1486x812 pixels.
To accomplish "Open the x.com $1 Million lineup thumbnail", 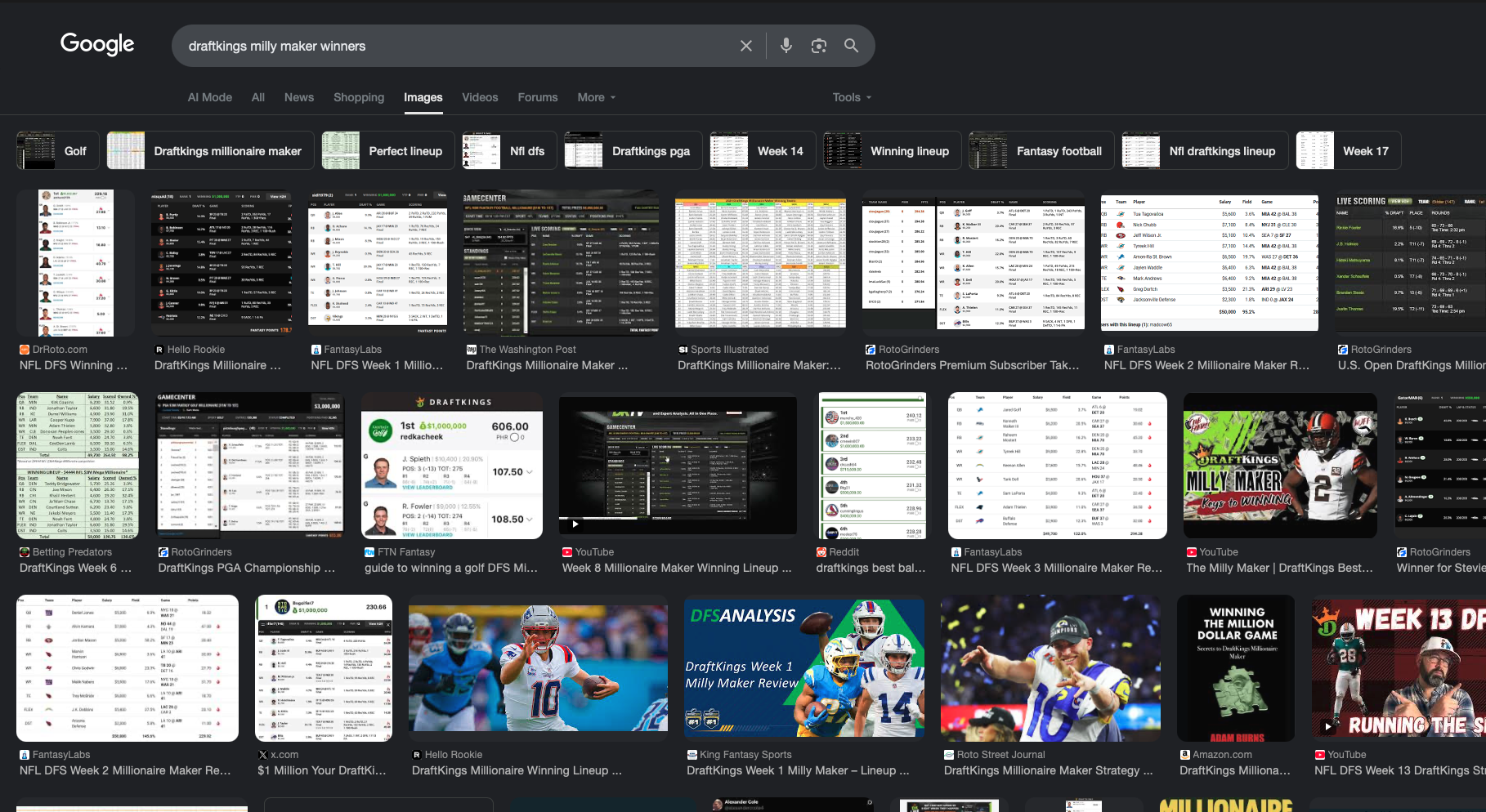I will pos(324,668).
